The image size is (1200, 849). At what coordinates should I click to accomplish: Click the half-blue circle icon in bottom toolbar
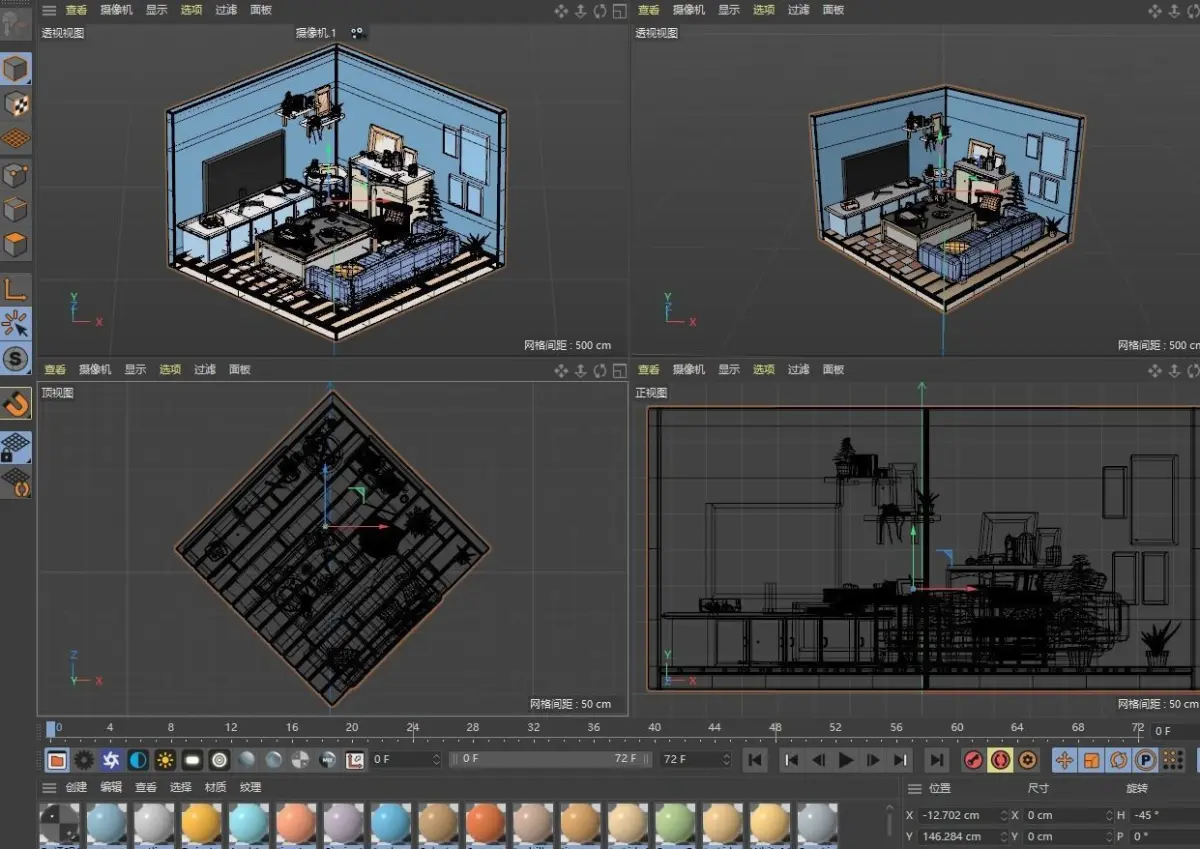pyautogui.click(x=138, y=760)
